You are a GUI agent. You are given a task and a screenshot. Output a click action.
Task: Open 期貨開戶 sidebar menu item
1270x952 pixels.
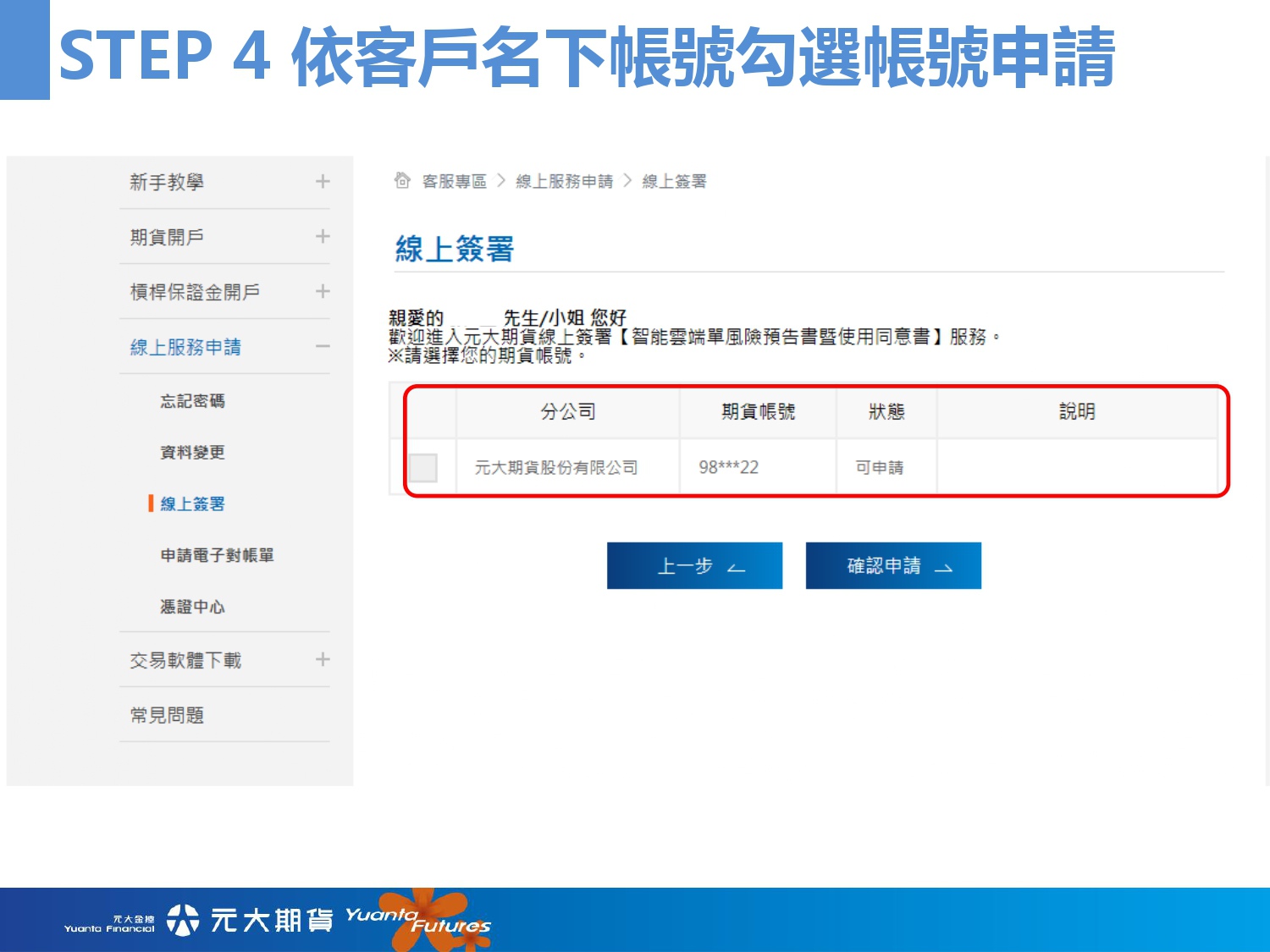pos(167,237)
